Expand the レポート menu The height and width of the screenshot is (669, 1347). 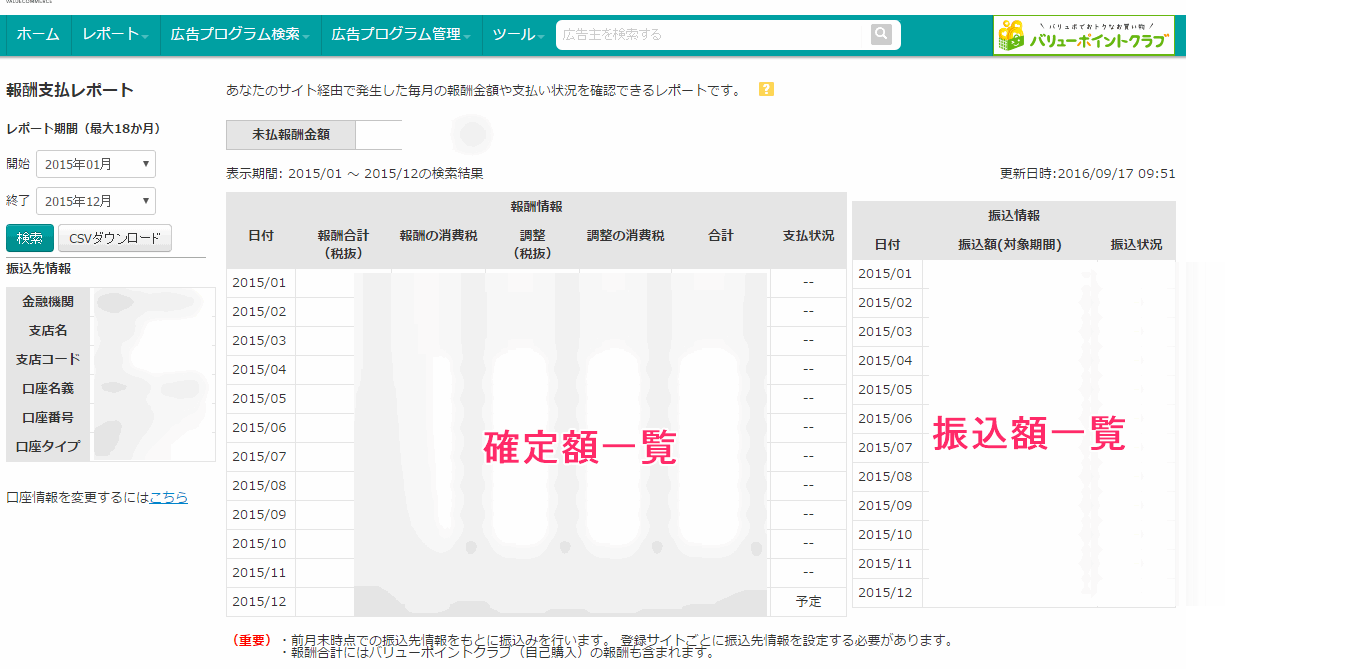(x=115, y=35)
